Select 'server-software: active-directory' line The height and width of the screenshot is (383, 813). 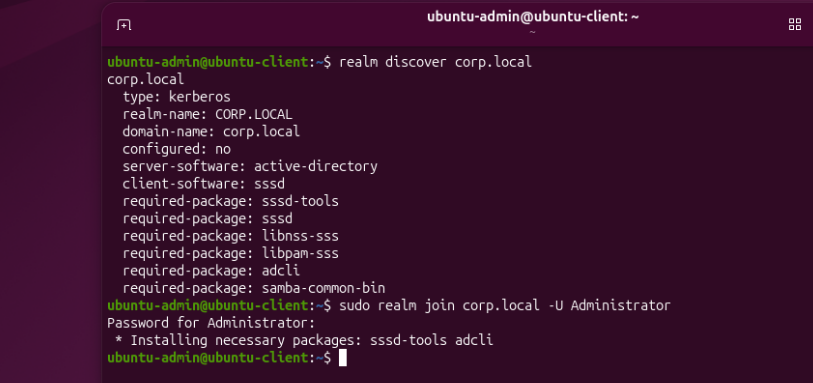pos(250,166)
